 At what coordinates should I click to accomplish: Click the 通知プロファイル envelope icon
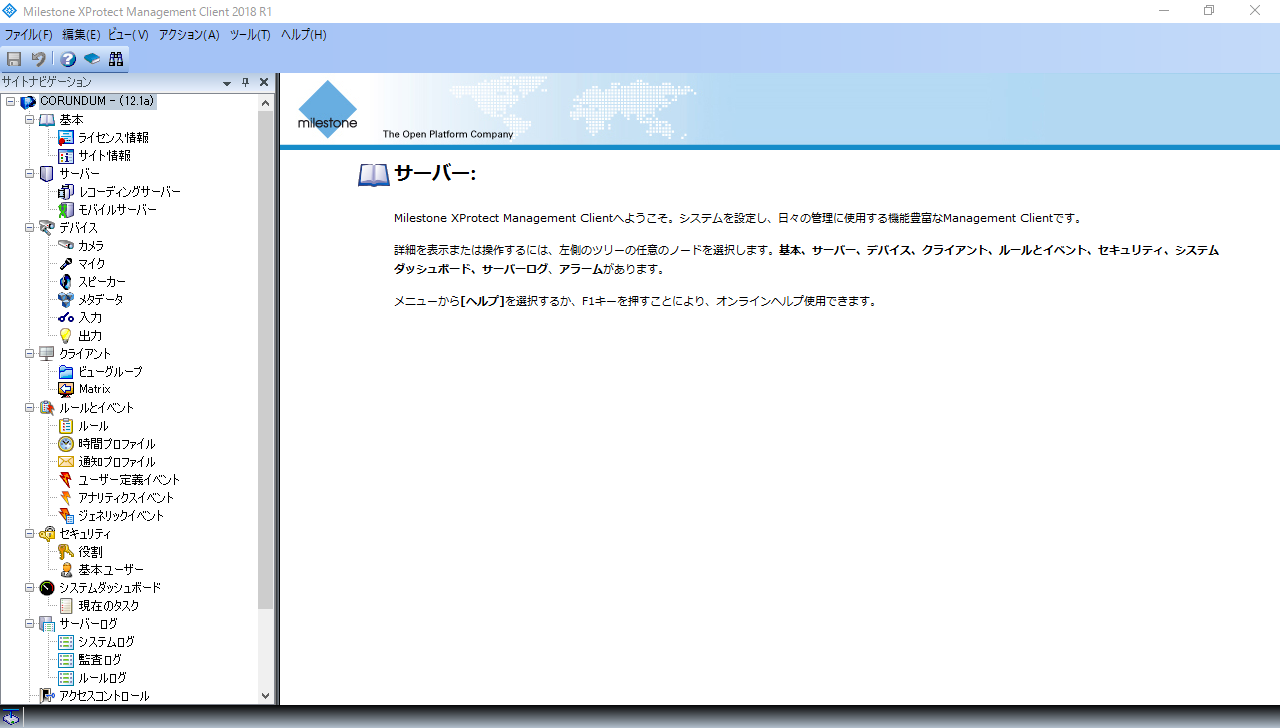point(66,462)
